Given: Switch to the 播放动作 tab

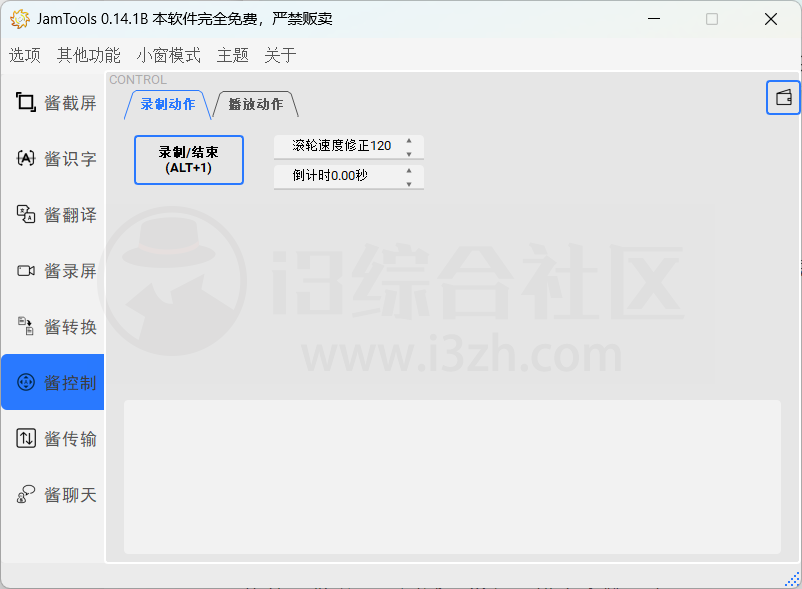Looking at the screenshot, I should point(255,104).
